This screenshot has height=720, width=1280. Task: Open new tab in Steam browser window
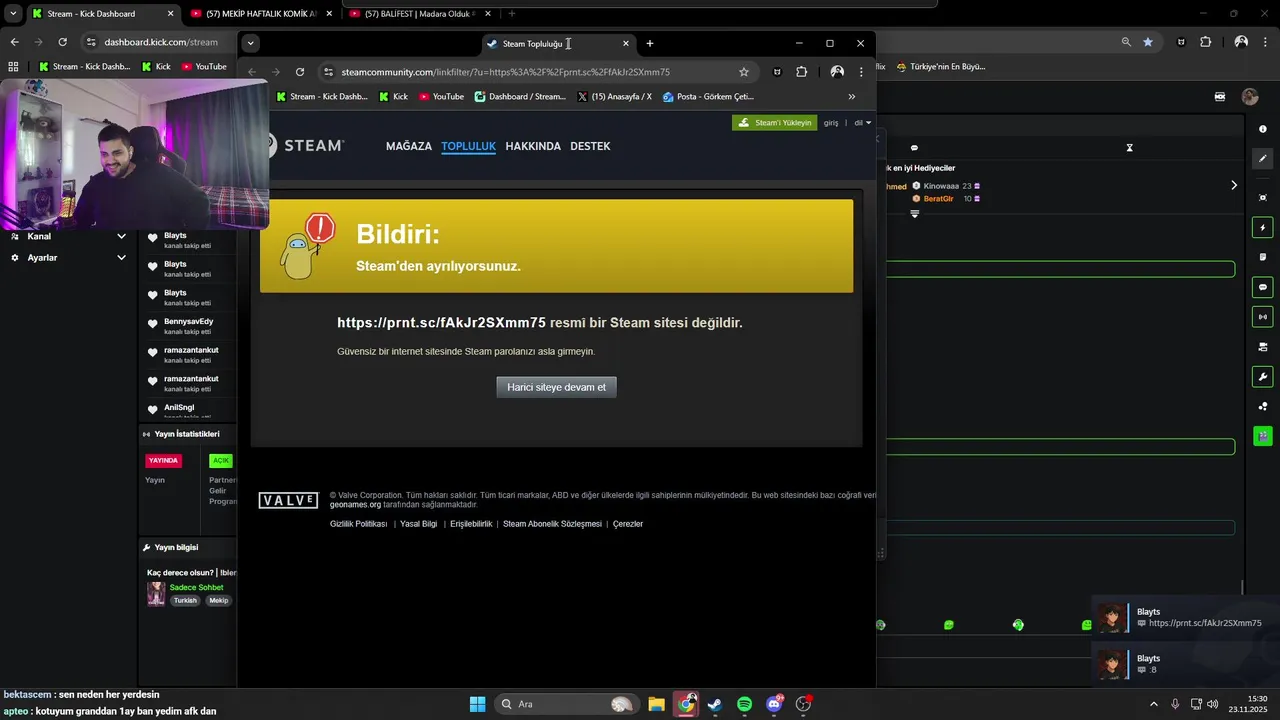point(650,43)
